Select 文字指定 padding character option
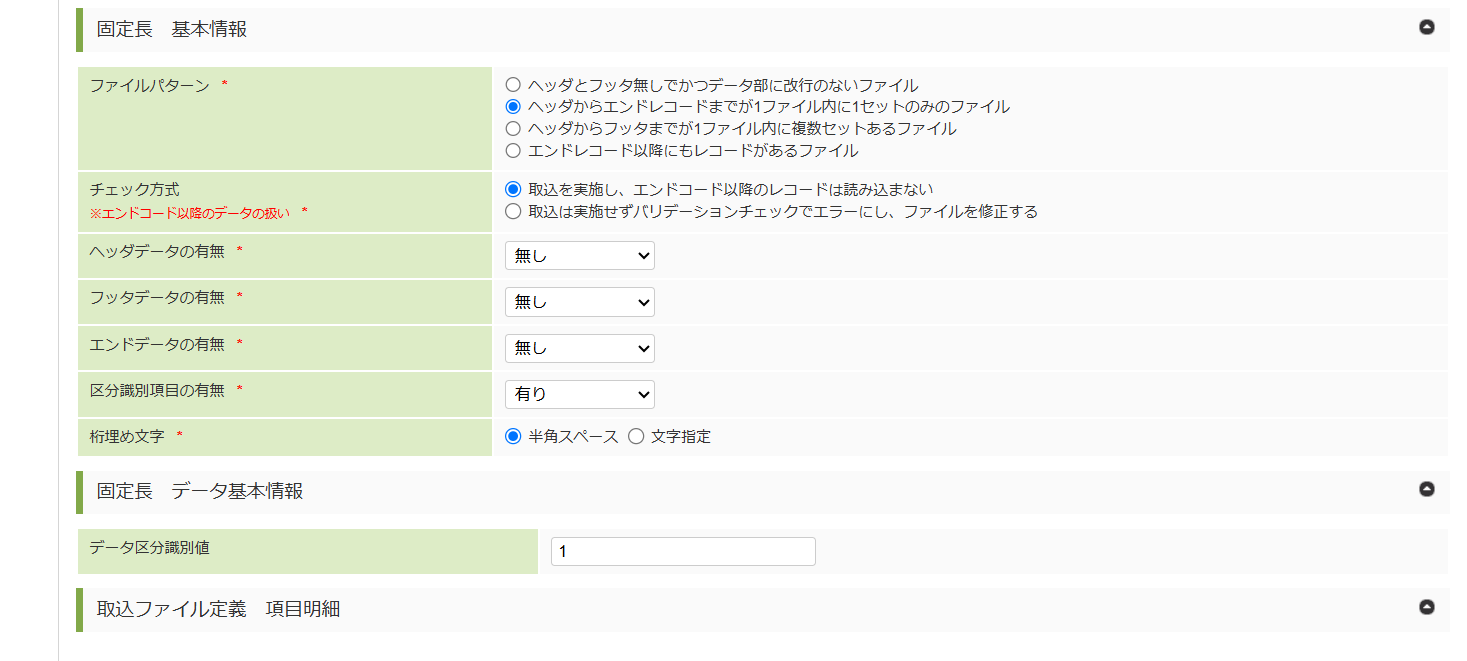 coord(636,436)
